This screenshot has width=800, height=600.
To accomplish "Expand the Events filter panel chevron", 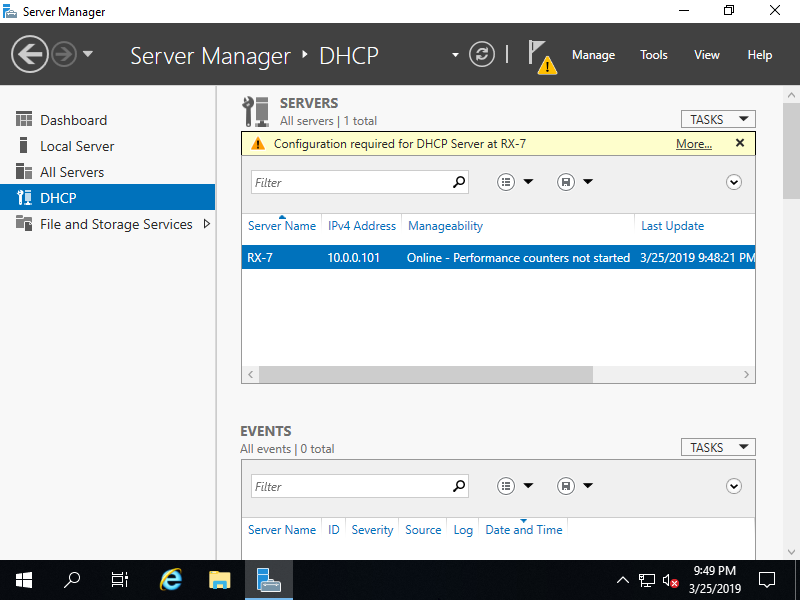I will [733, 486].
